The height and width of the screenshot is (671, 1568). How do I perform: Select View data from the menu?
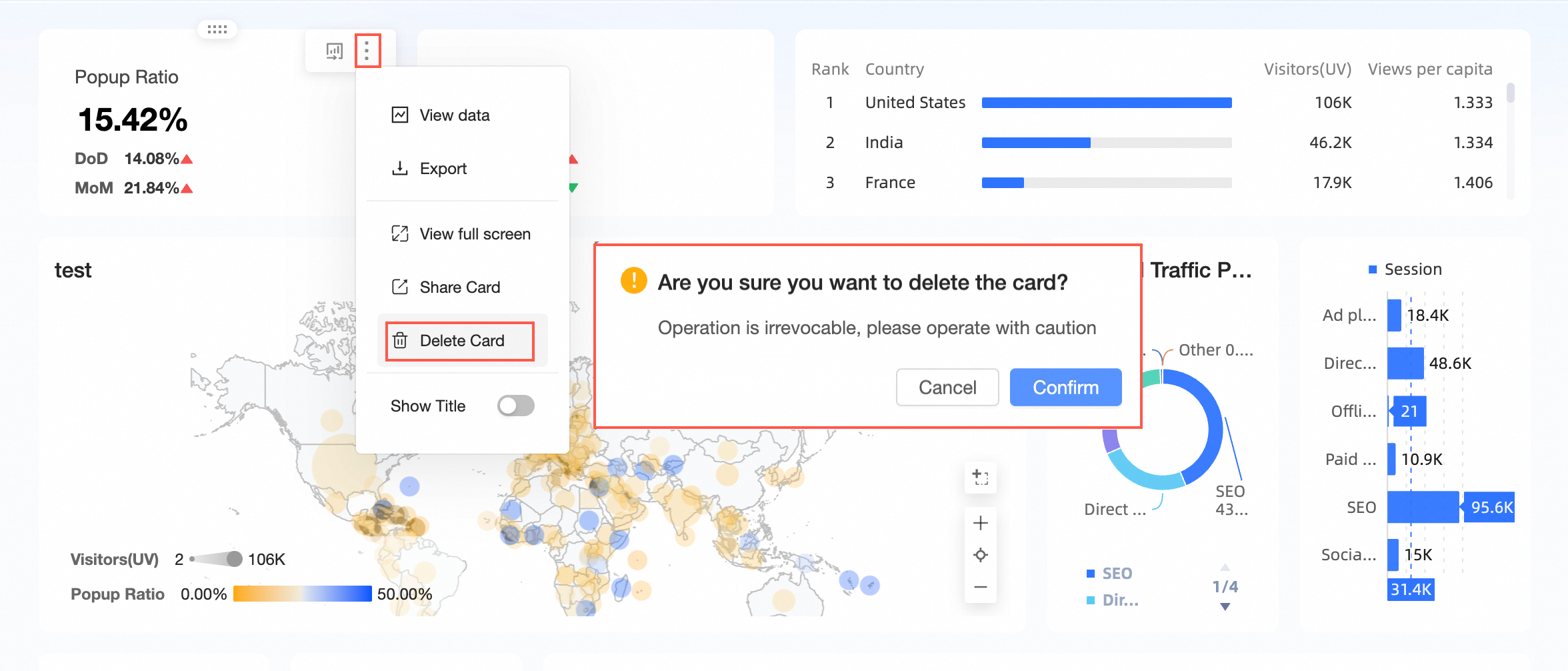coord(455,115)
